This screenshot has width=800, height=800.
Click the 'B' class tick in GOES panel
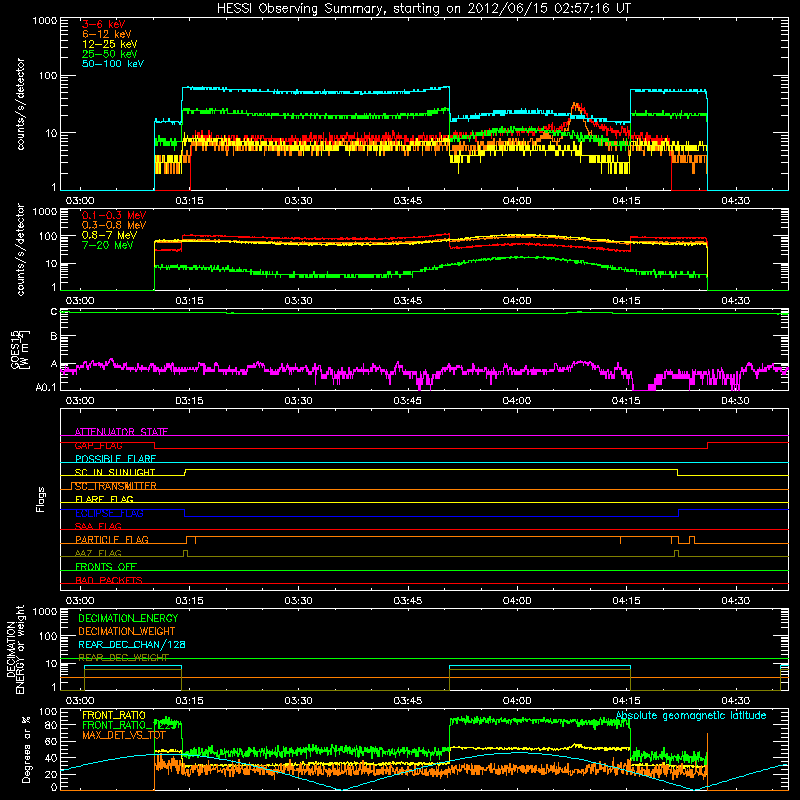54,336
